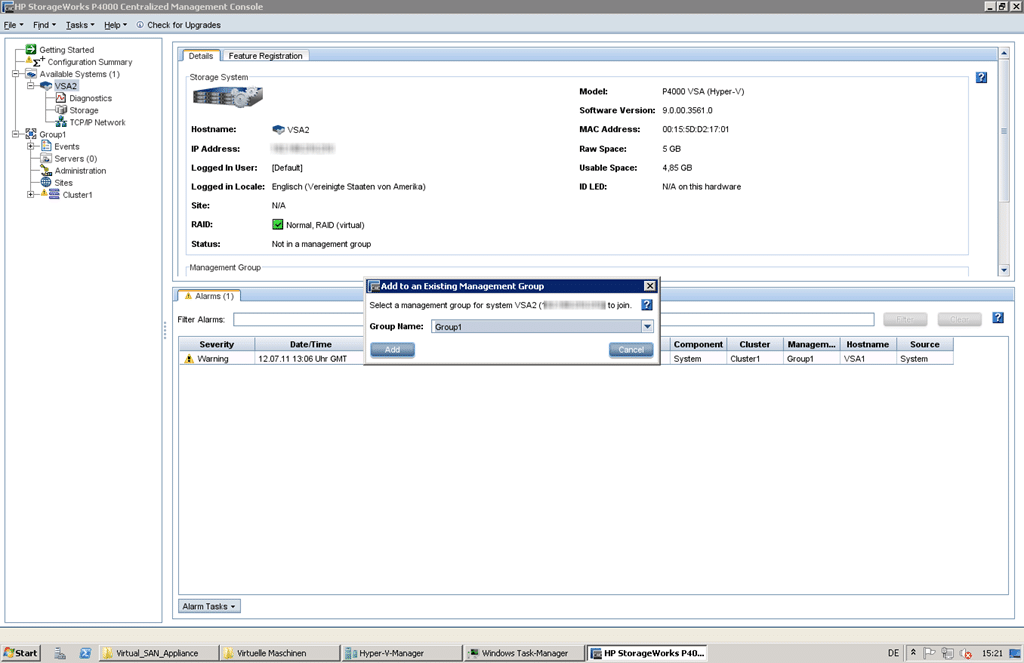This screenshot has width=1024, height=663.
Task: Select the Configuration Summary sigma icon
Action: click(x=38, y=61)
